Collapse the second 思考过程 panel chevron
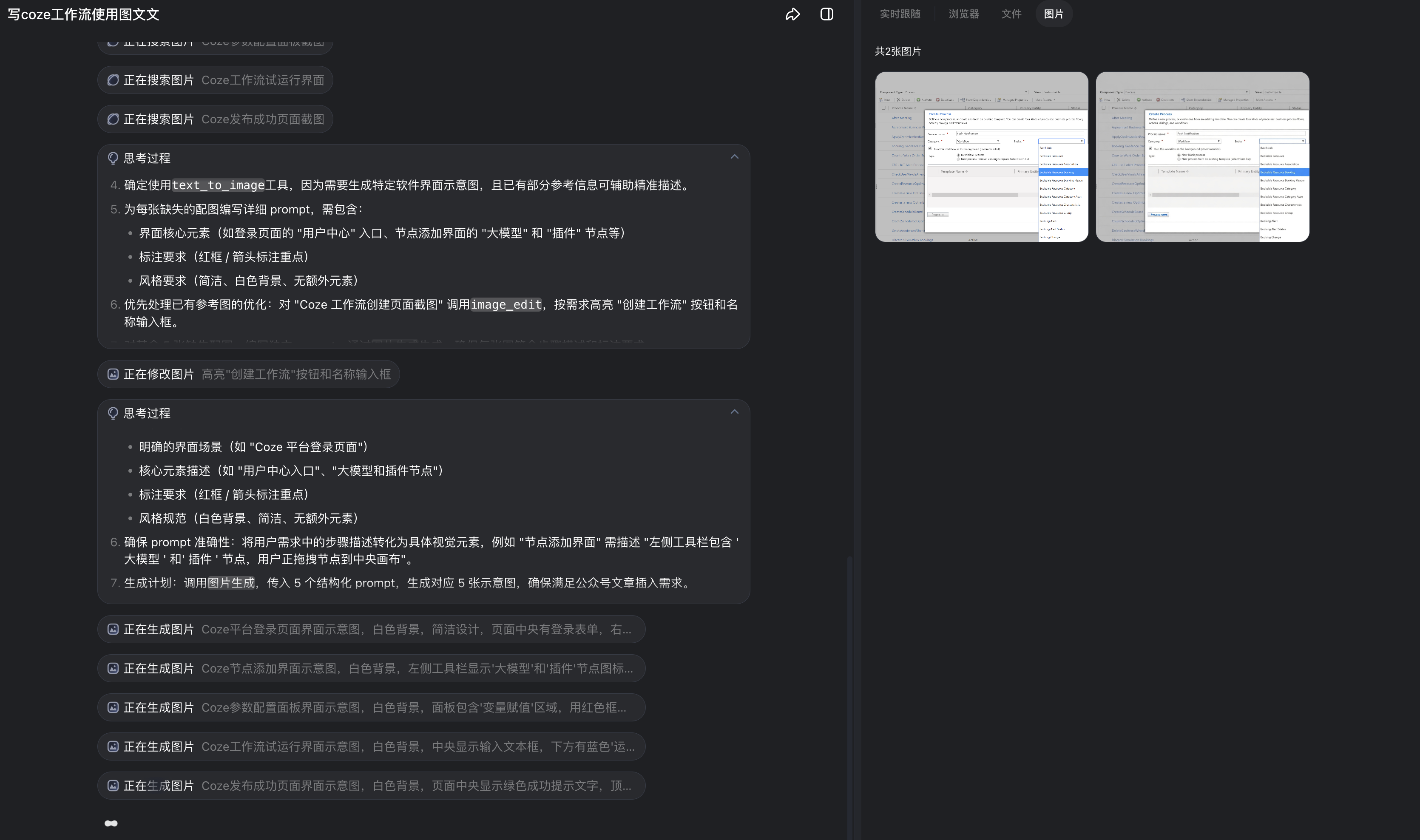Image resolution: width=1420 pixels, height=840 pixels. point(734,411)
